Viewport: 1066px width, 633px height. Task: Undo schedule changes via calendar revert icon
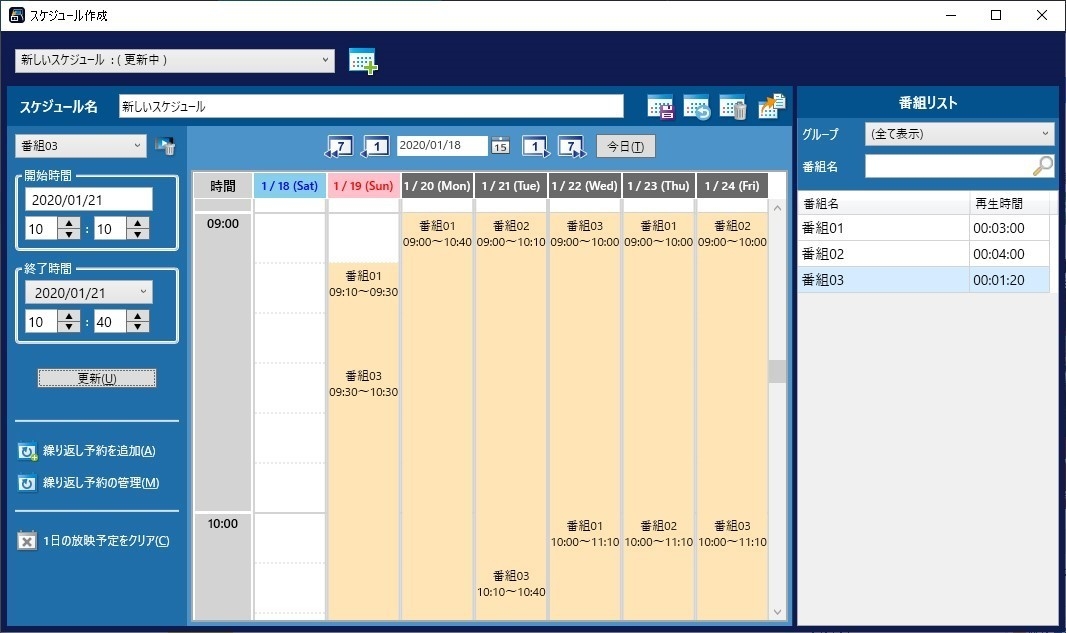[x=696, y=106]
